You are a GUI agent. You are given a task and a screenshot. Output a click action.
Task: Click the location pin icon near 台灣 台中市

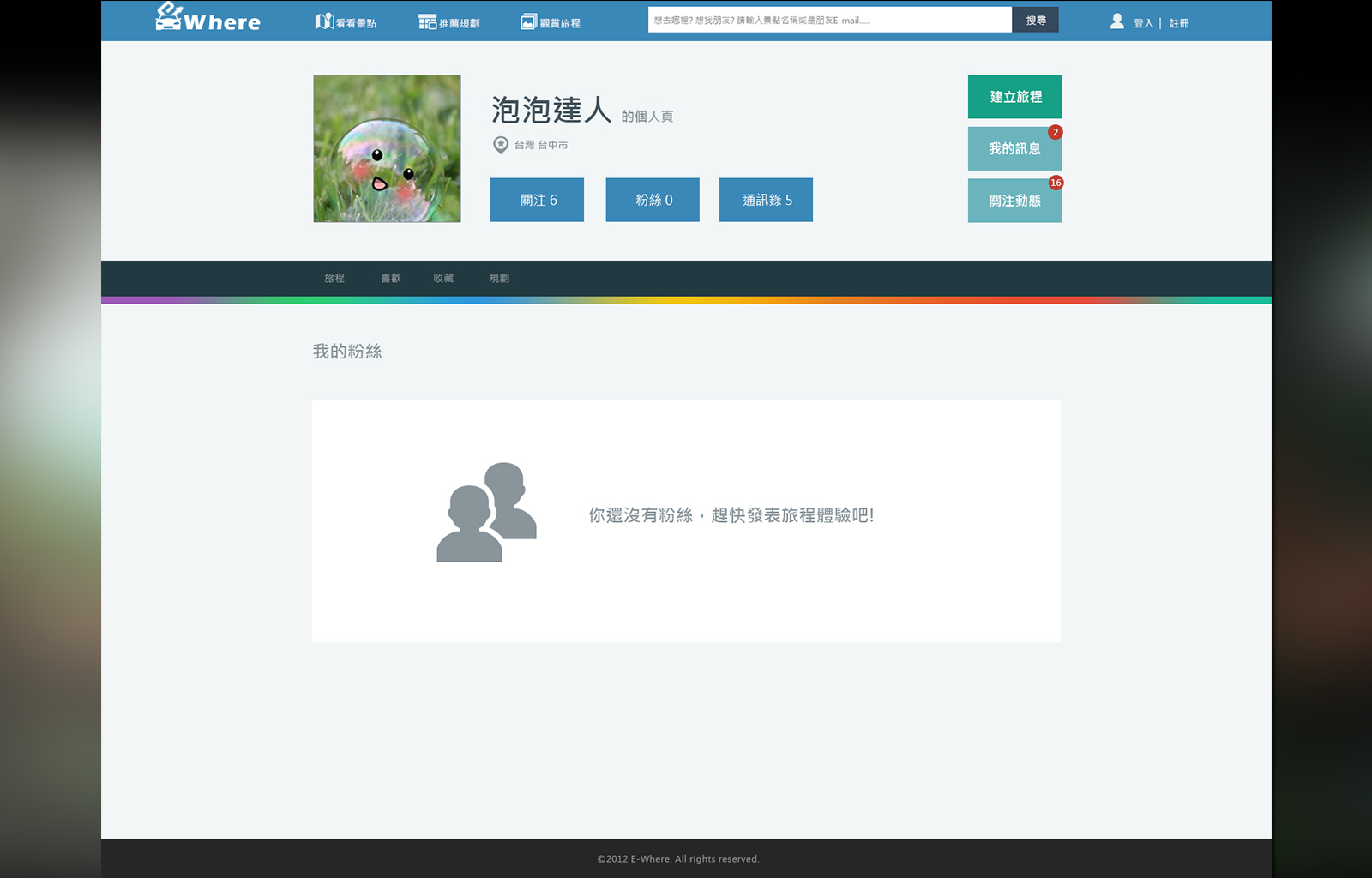501,145
